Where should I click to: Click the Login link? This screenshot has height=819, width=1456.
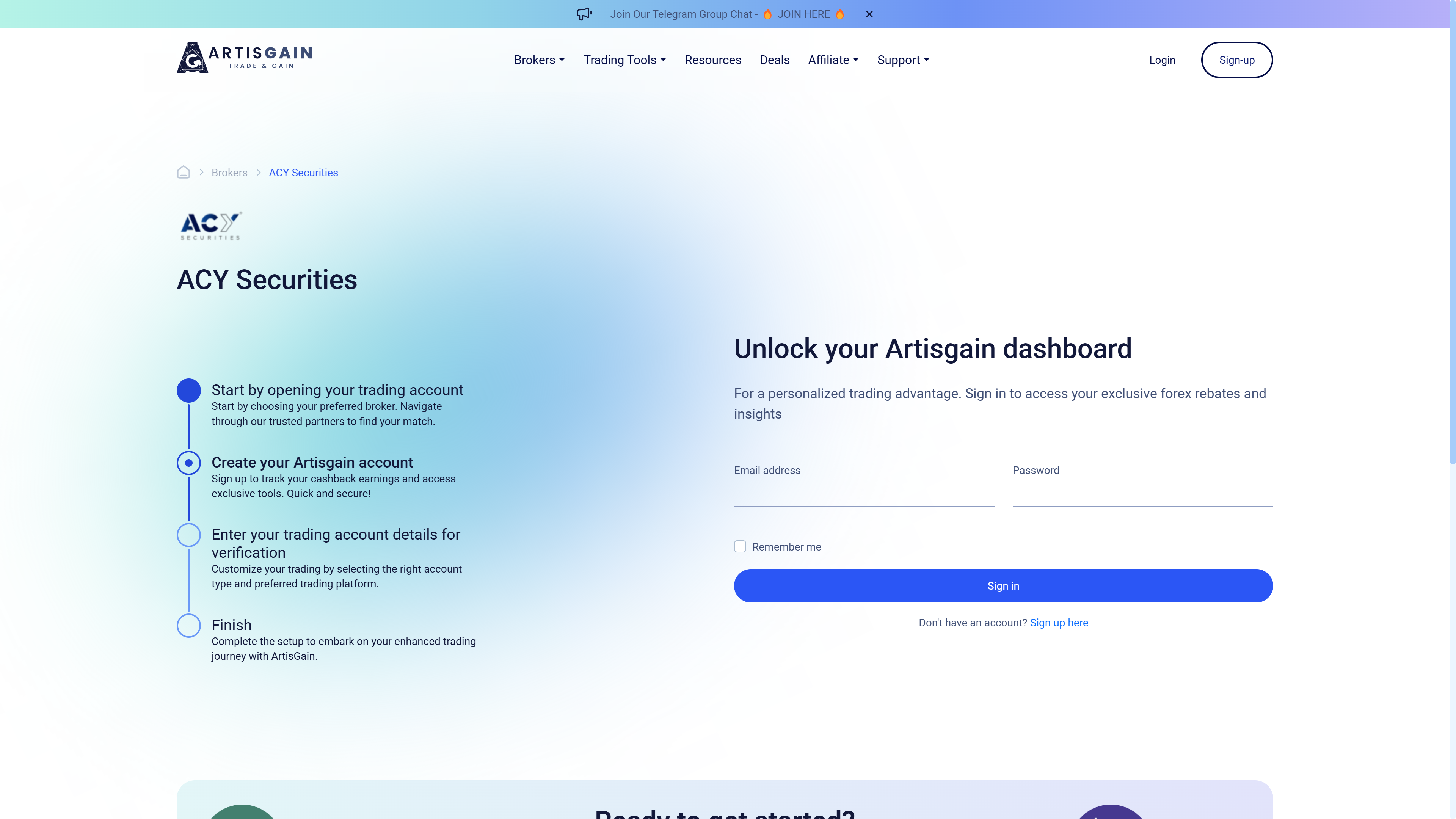(x=1162, y=60)
